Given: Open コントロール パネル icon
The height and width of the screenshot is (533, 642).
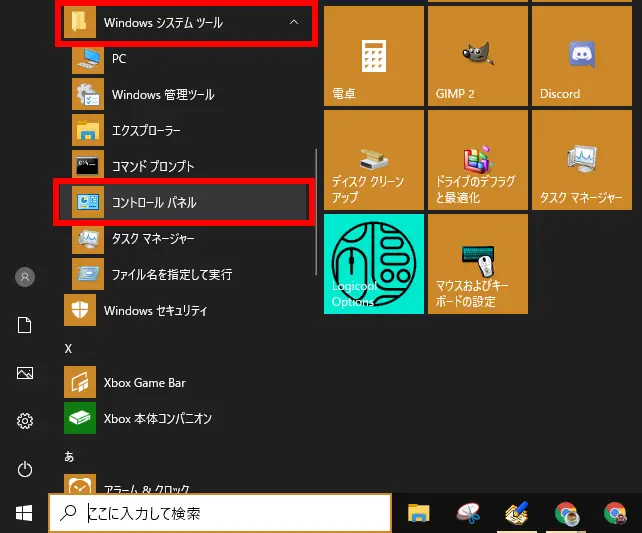Looking at the screenshot, I should tap(88, 202).
